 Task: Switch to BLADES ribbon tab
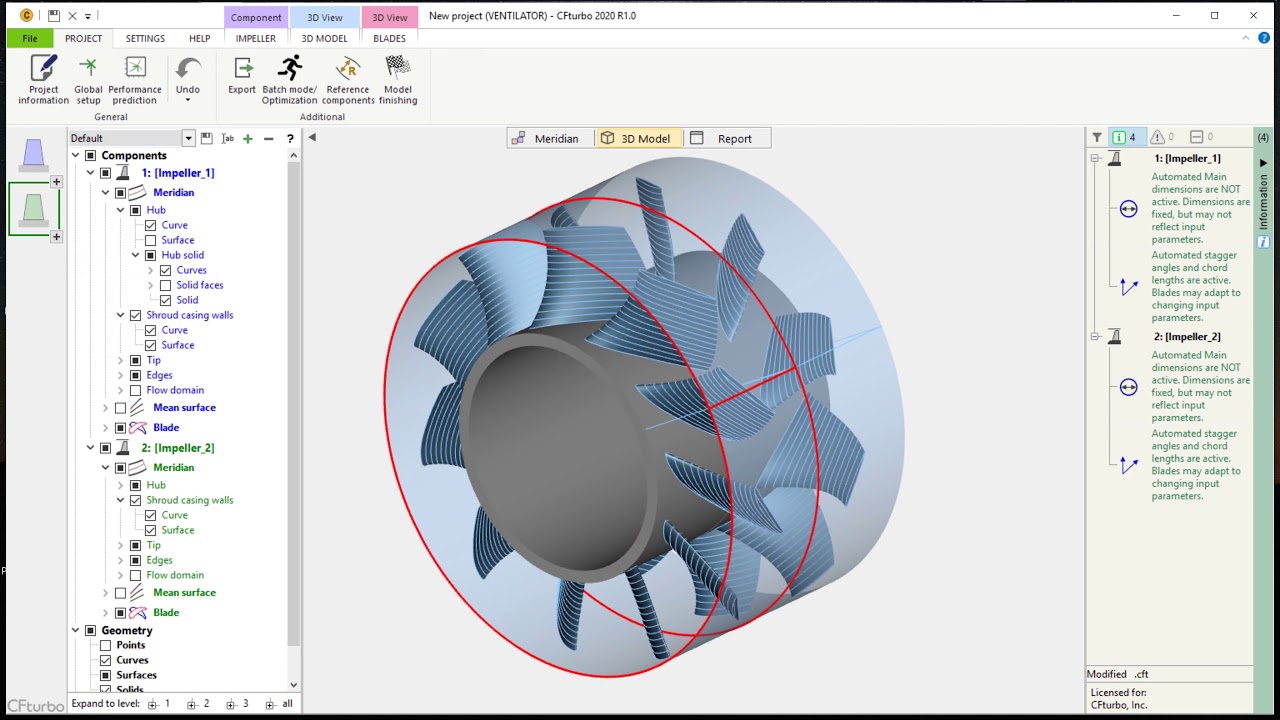tap(389, 38)
